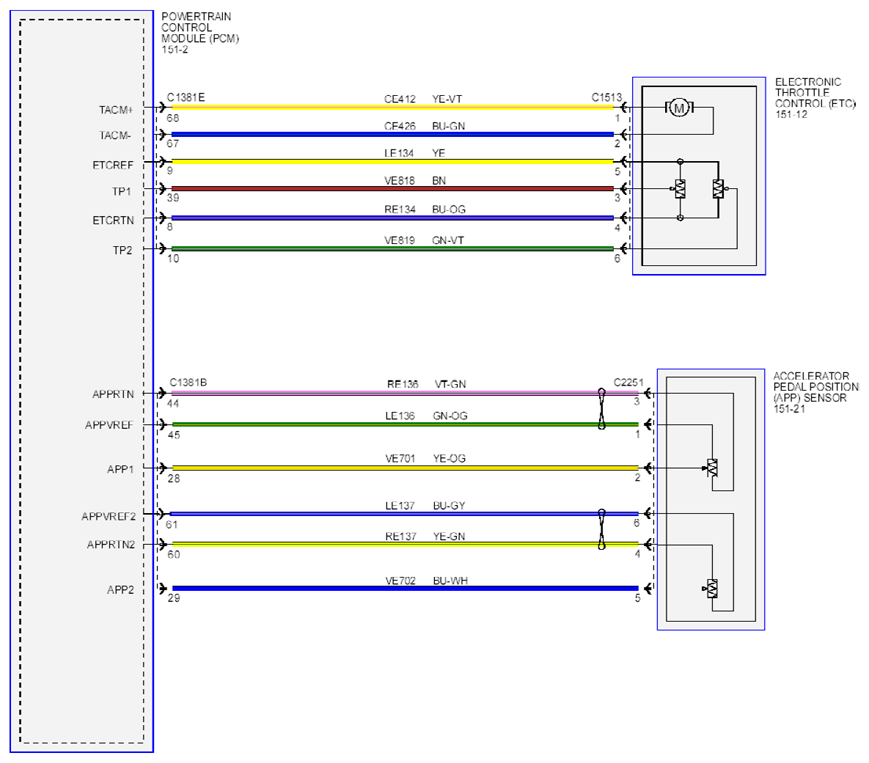The width and height of the screenshot is (869, 763).
Task: Click the blue CE426 wire
Action: [x=392, y=135]
